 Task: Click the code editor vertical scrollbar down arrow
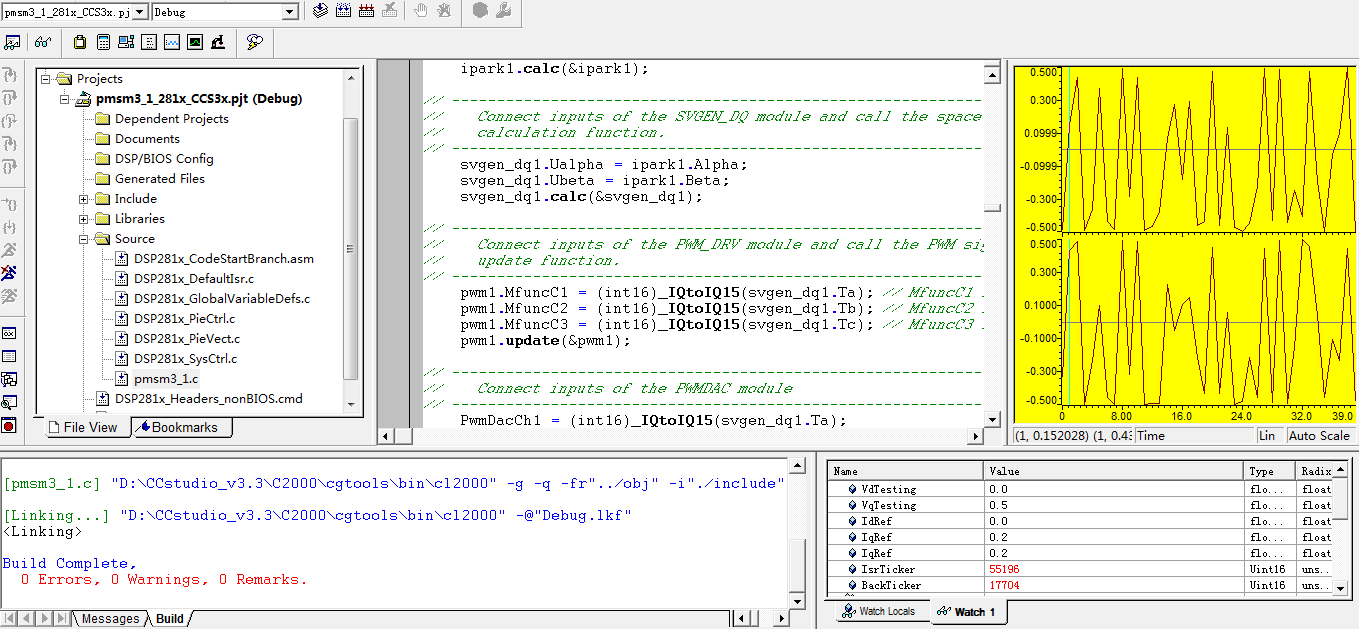pos(991,419)
